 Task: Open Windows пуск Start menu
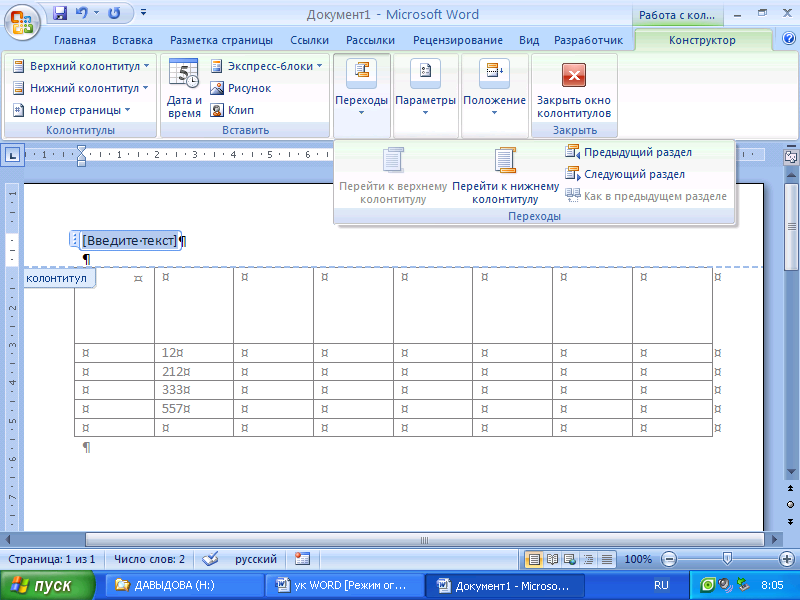click(47, 585)
